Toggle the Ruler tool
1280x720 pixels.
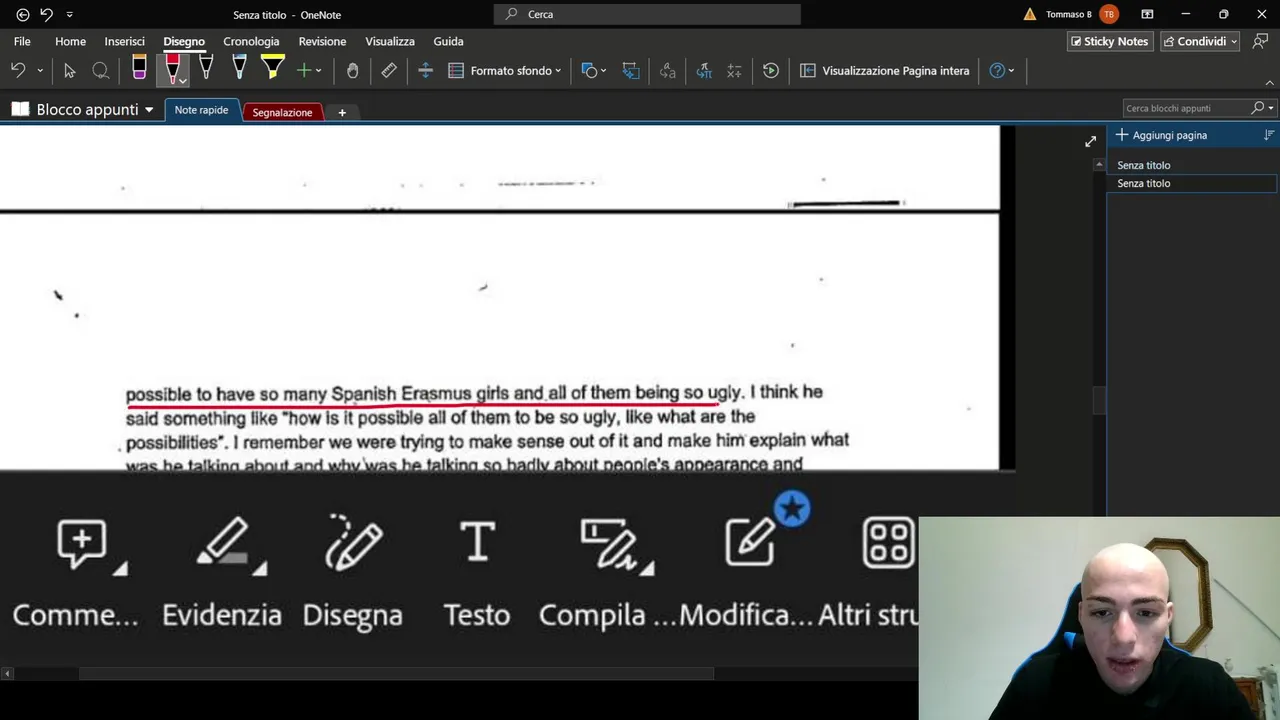click(x=389, y=71)
